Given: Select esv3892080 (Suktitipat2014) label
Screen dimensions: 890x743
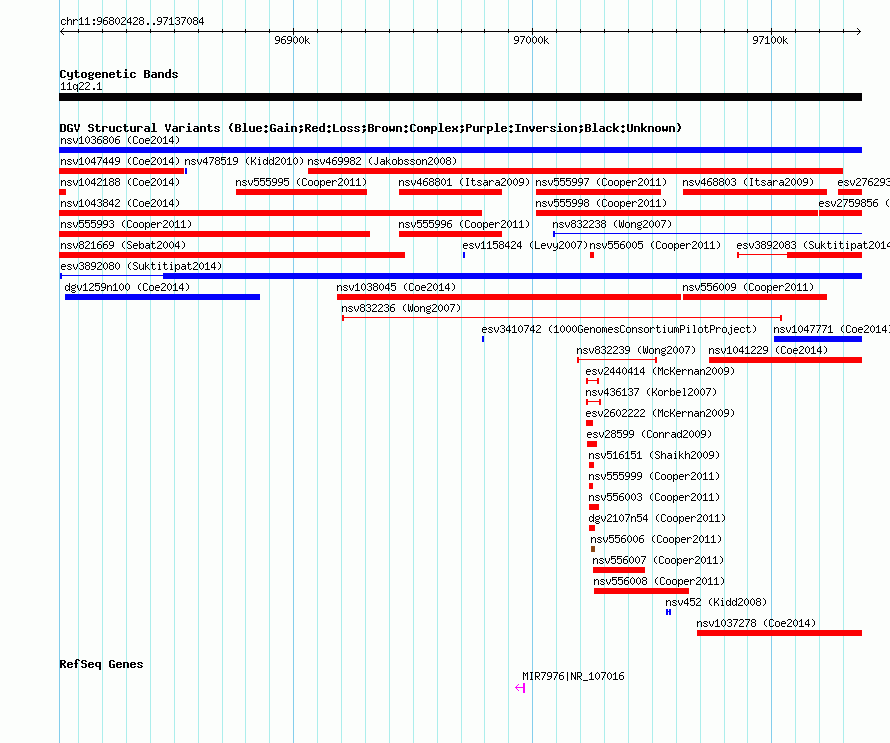Looking at the screenshot, I should pos(141,266).
